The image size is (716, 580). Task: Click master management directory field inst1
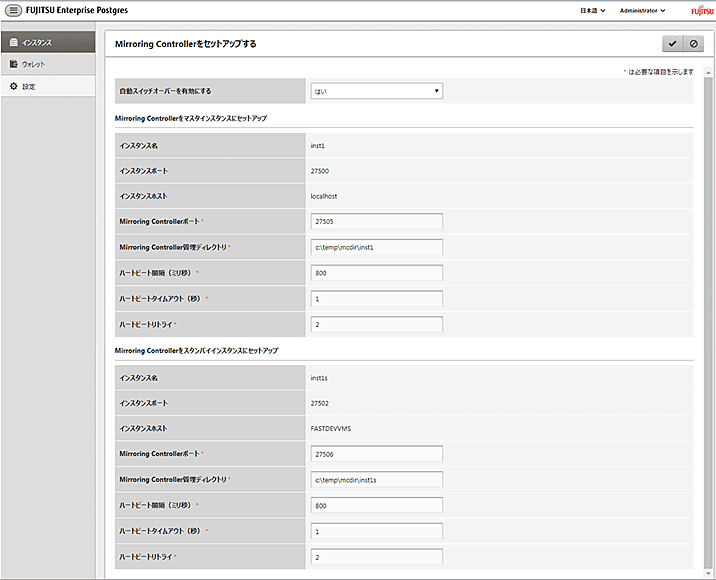377,247
